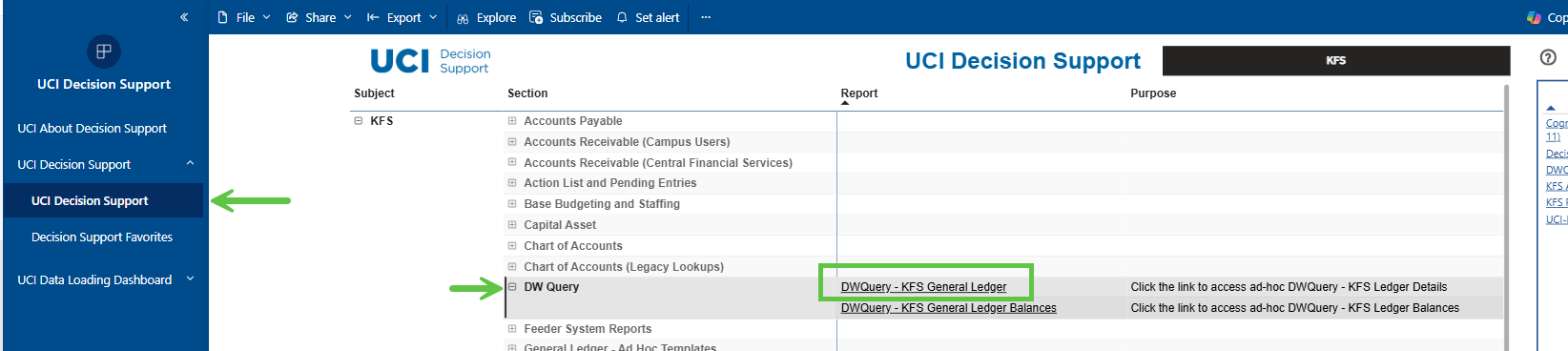
Task: Click the Subscribe icon
Action: coord(536,17)
